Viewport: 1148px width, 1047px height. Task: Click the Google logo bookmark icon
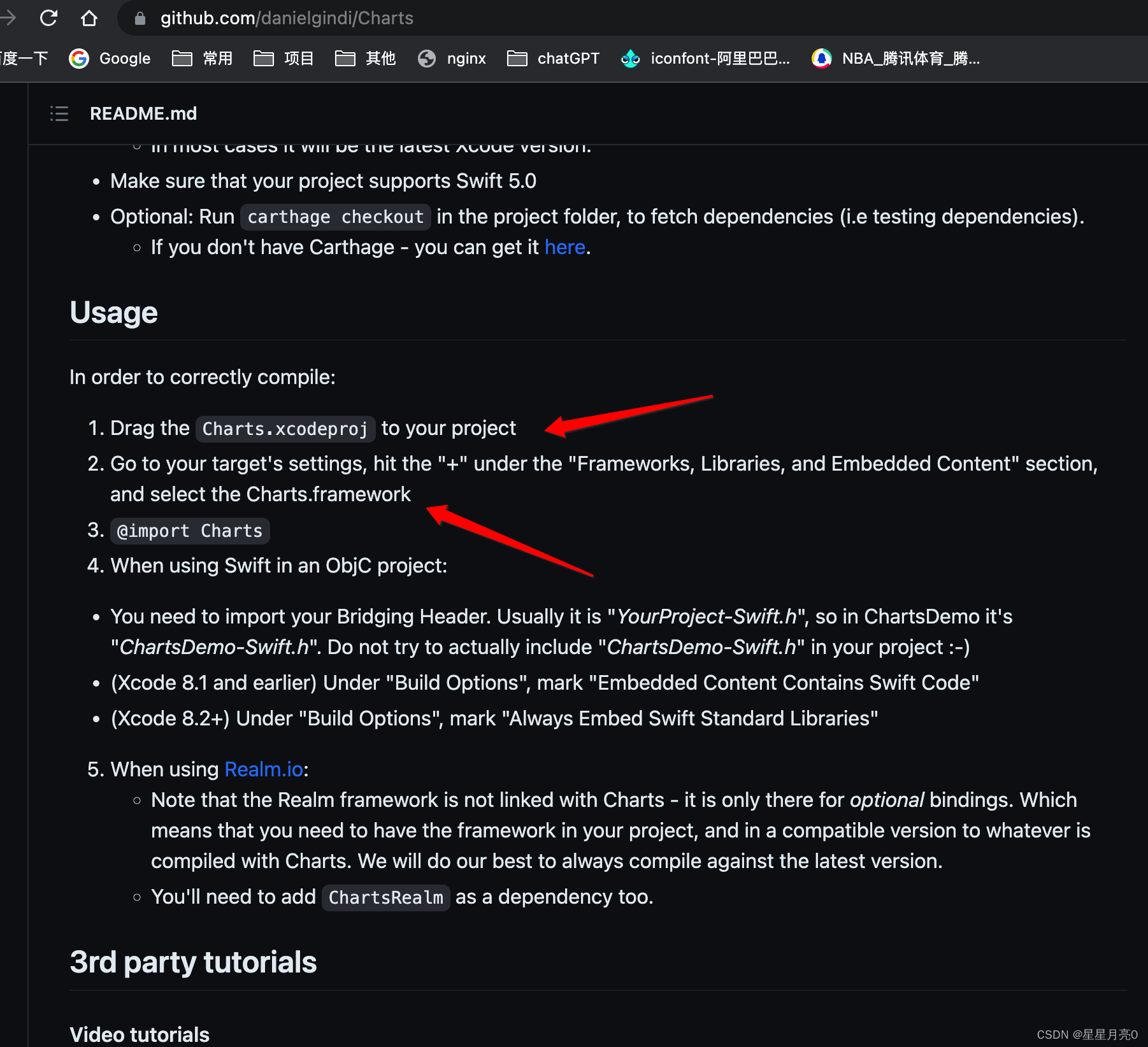point(79,59)
